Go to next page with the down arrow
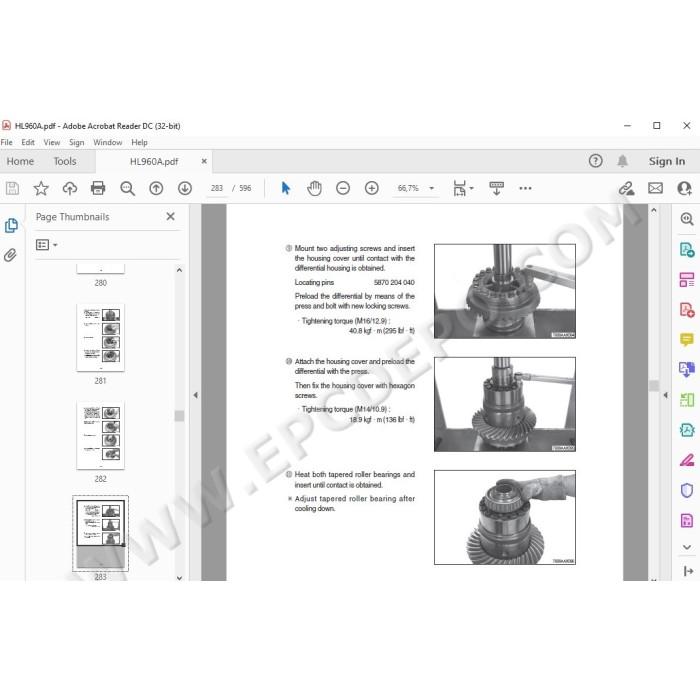Image resolution: width=700 pixels, height=700 pixels. pyautogui.click(x=185, y=188)
